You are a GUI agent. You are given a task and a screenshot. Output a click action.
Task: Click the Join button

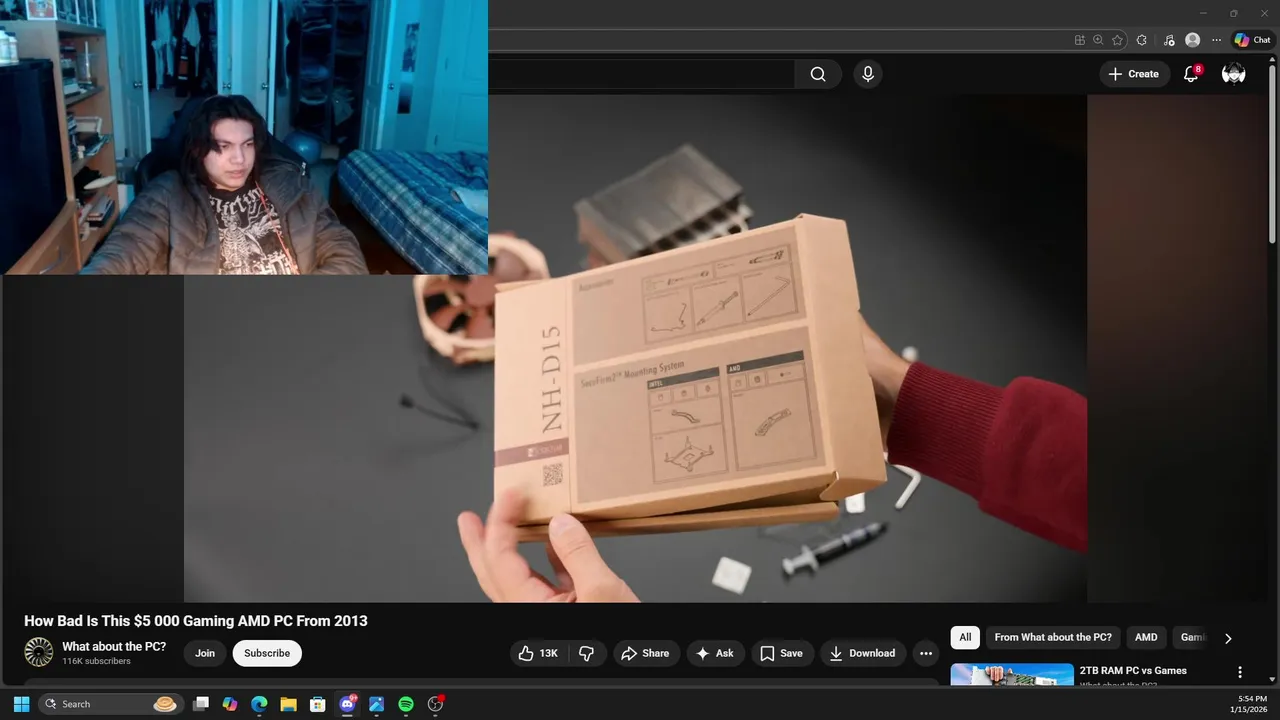coord(205,653)
